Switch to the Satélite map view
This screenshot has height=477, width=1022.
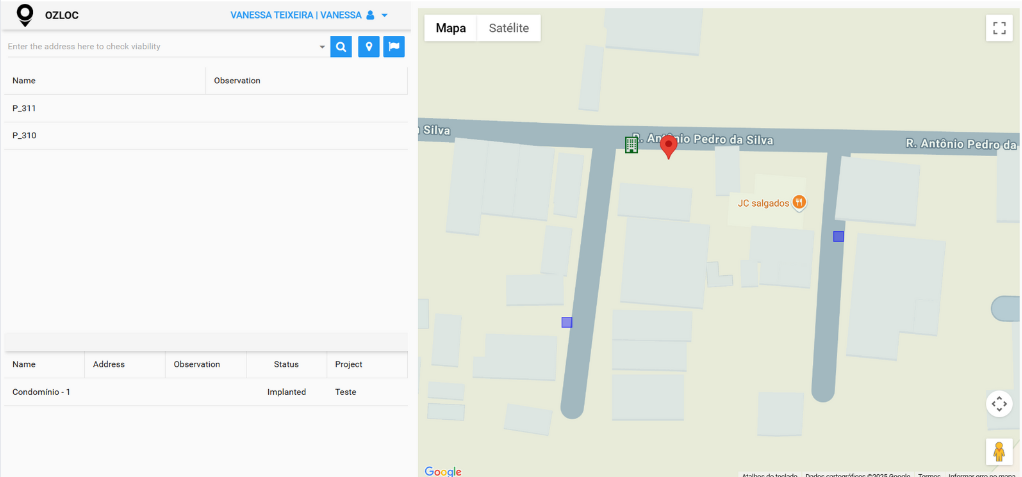pos(508,28)
